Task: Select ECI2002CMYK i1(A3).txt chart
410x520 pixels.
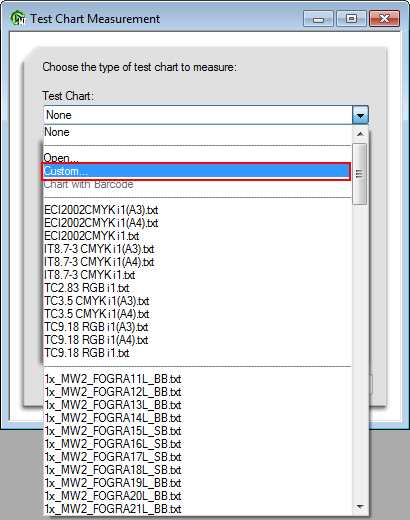Action: point(197,210)
